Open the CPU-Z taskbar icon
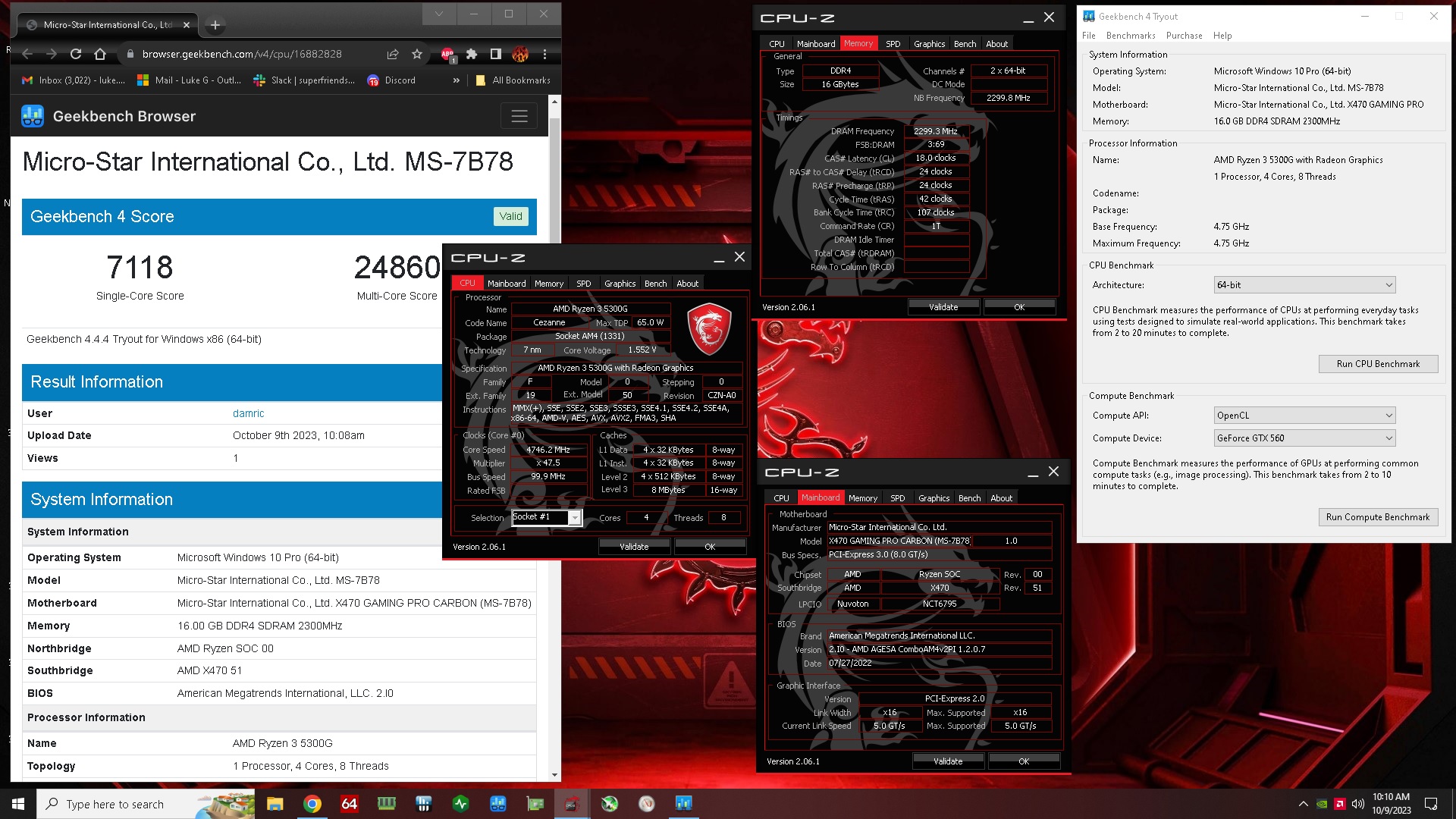Viewport: 1456px width, 819px height. tap(572, 804)
